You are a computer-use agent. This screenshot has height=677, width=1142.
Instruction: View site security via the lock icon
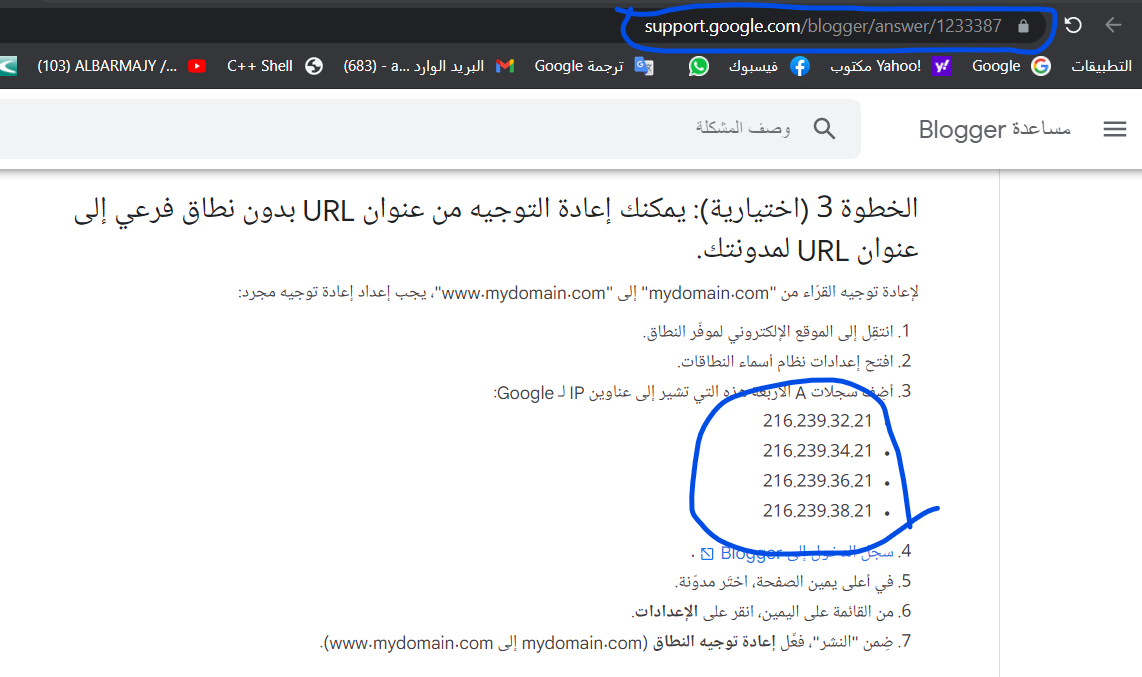coord(1023,26)
